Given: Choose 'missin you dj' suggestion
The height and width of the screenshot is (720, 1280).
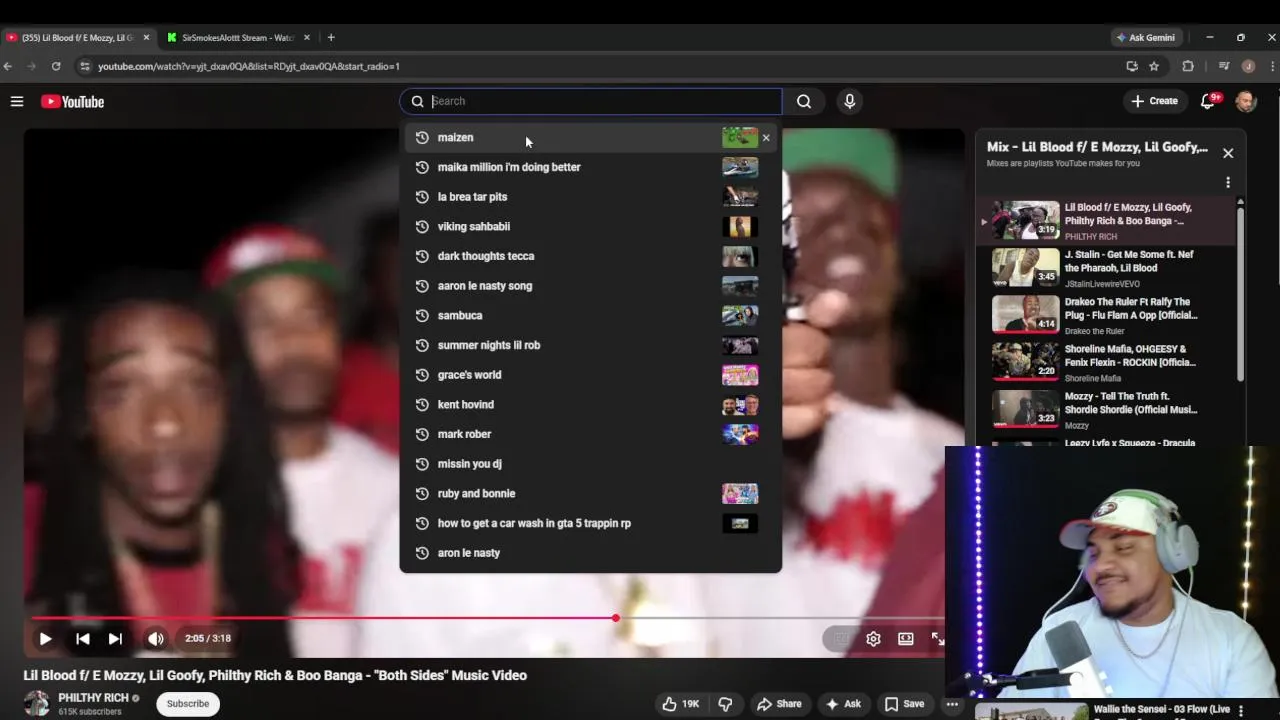Looking at the screenshot, I should point(590,464).
